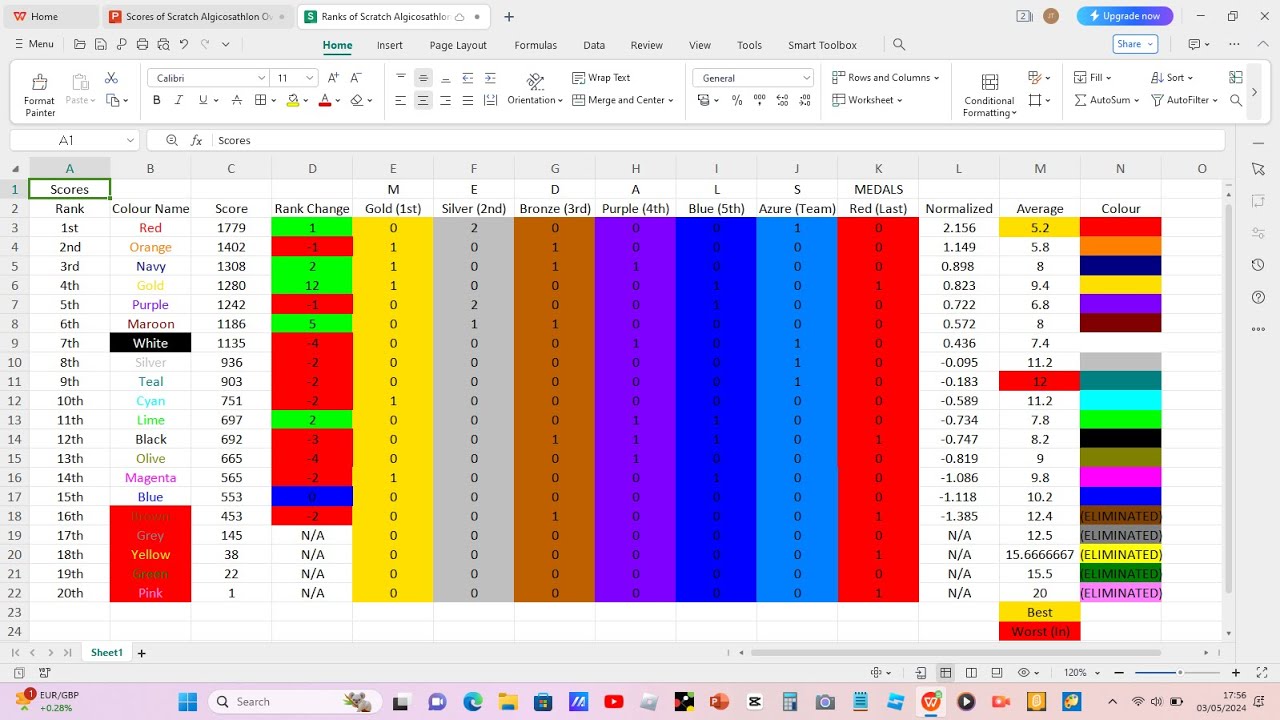
Task: Click the zoom slider in status bar
Action: pyautogui.click(x=1181, y=673)
